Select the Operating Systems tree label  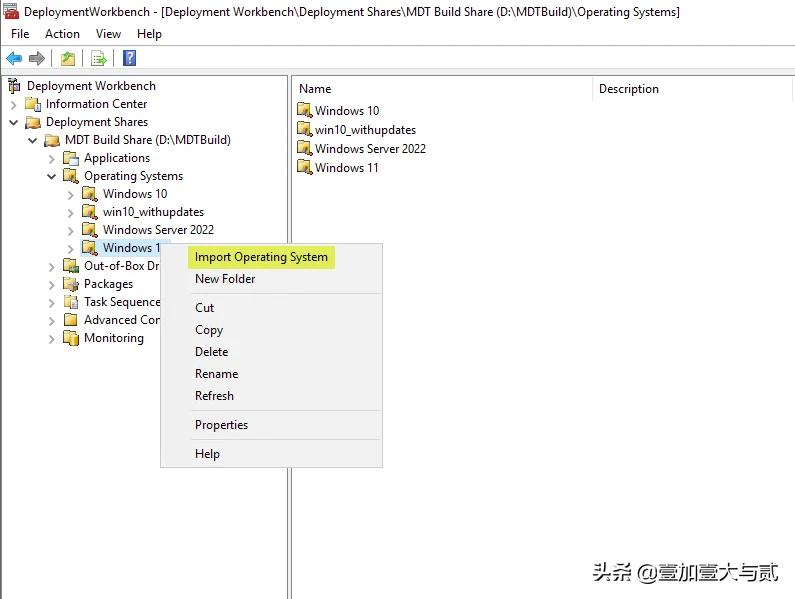click(133, 176)
